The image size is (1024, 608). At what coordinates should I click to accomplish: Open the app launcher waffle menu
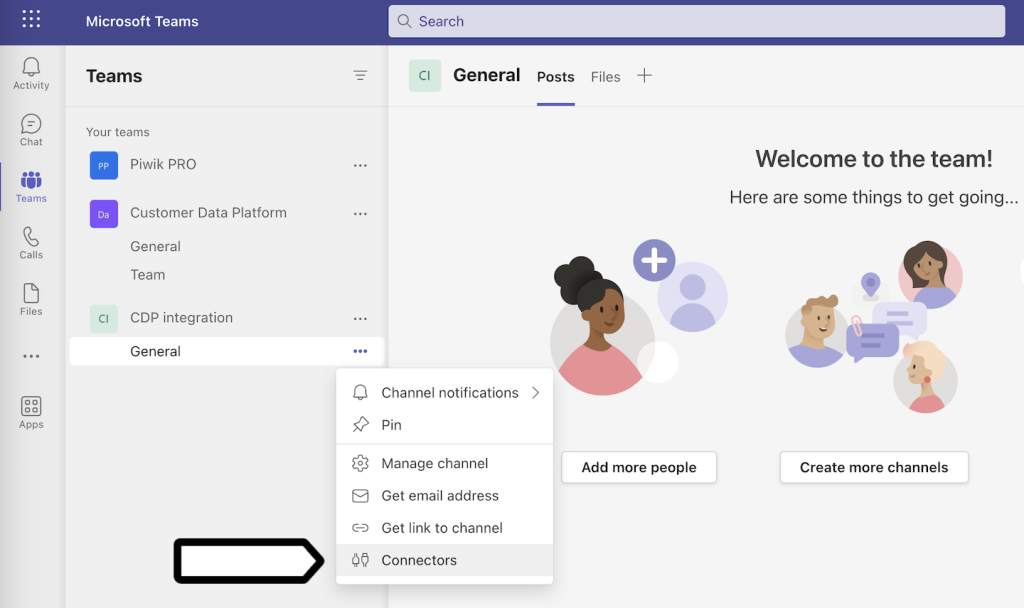pyautogui.click(x=30, y=20)
